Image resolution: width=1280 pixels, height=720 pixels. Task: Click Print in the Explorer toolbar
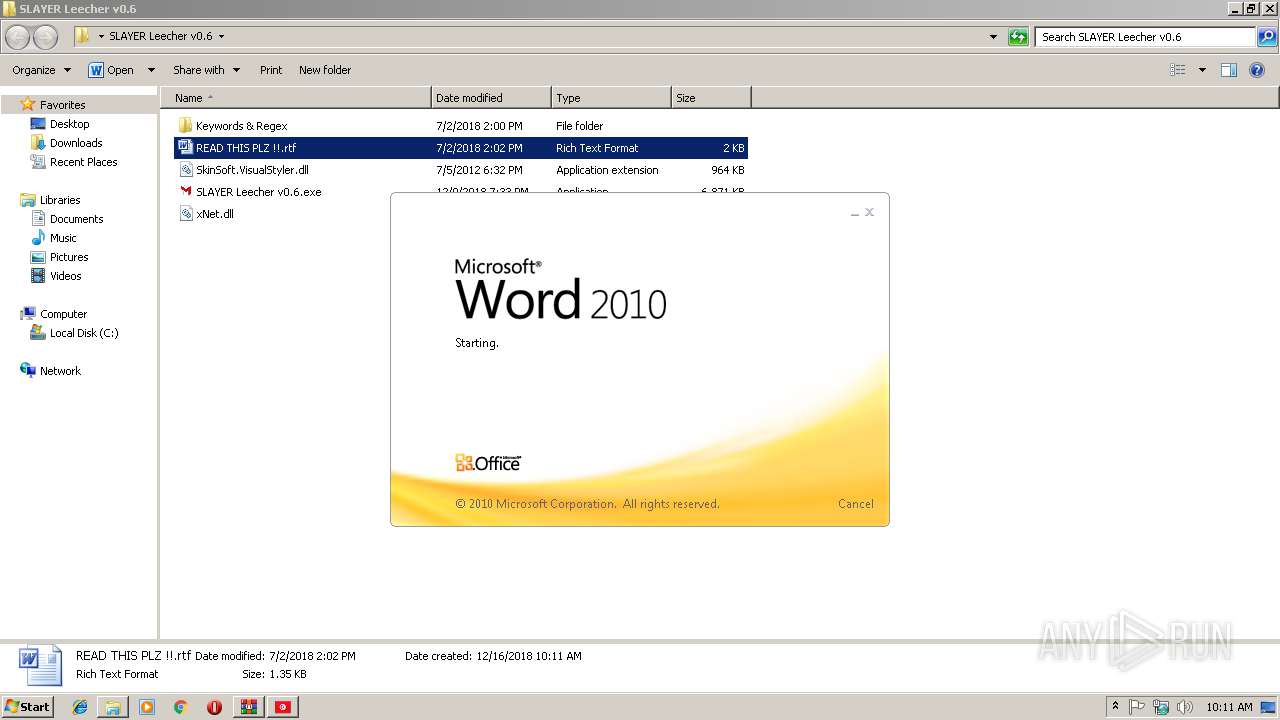(271, 70)
